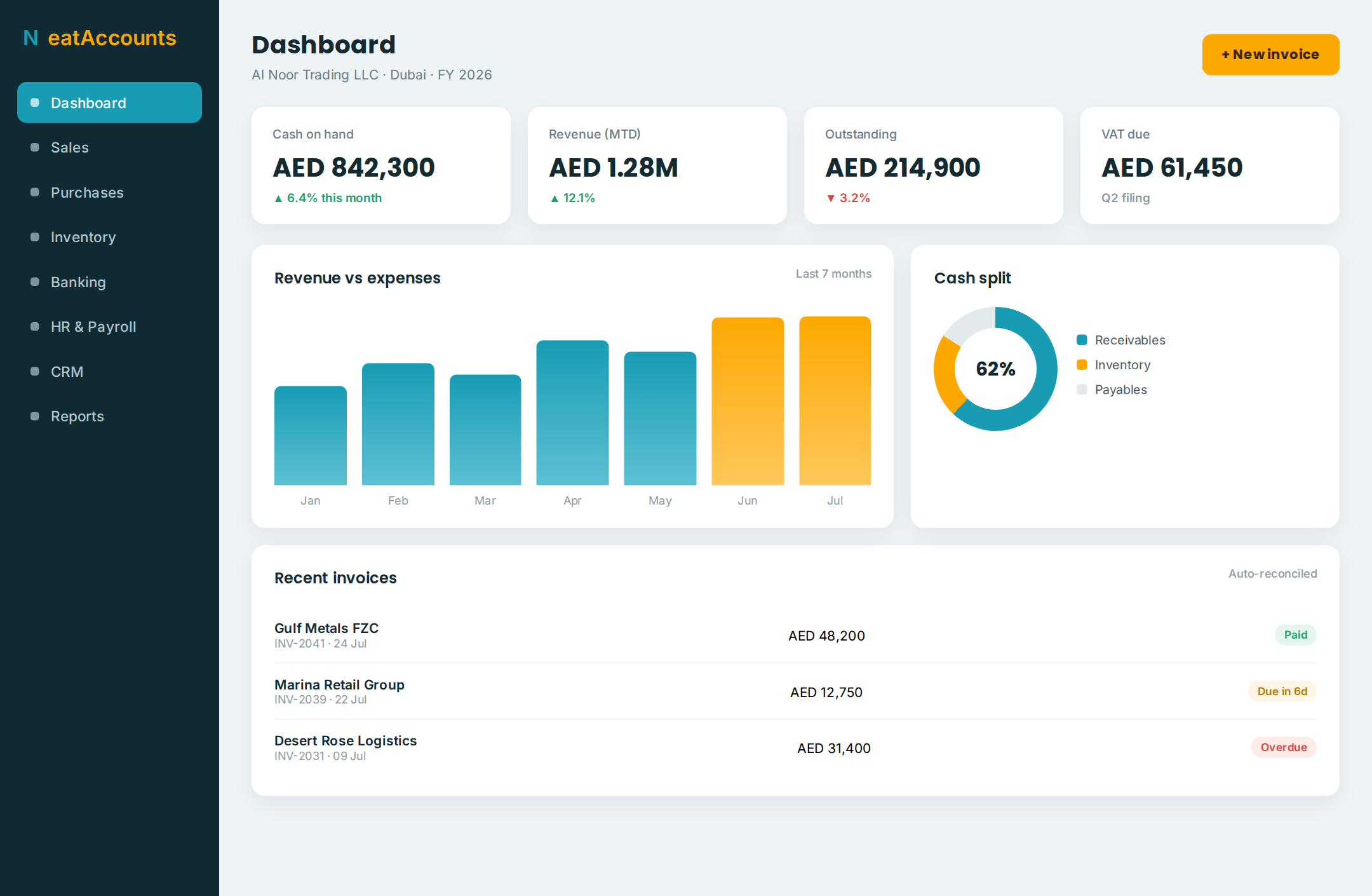Open the Purchases section
Viewport: 1372px width, 896px height.
(109, 193)
